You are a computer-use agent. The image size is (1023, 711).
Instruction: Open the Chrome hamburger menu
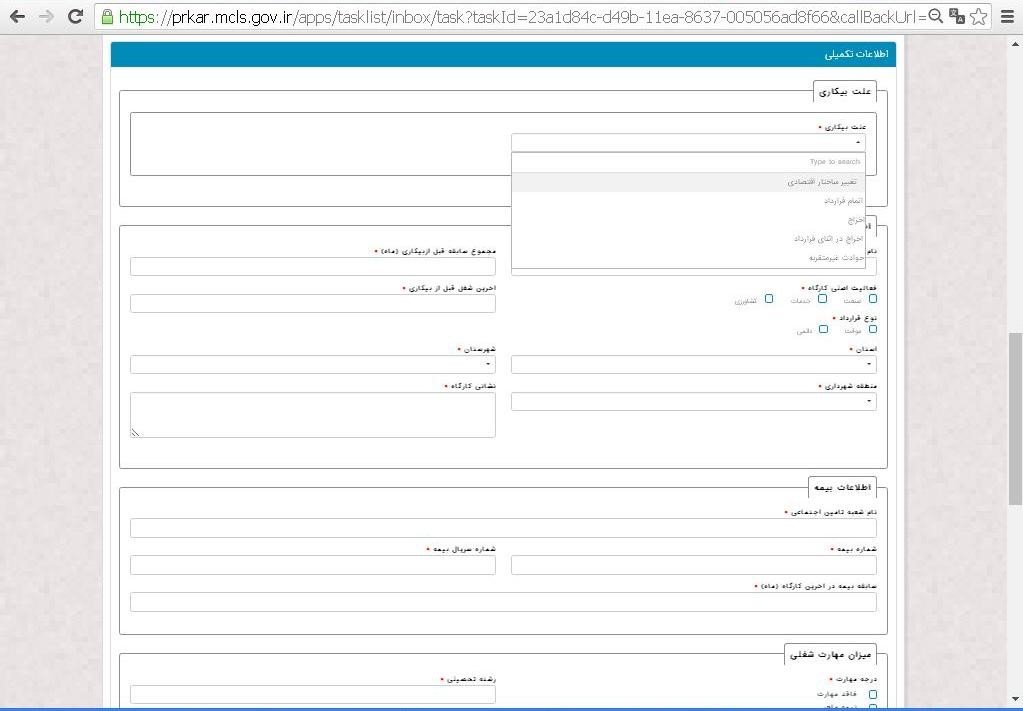pos(1008,16)
